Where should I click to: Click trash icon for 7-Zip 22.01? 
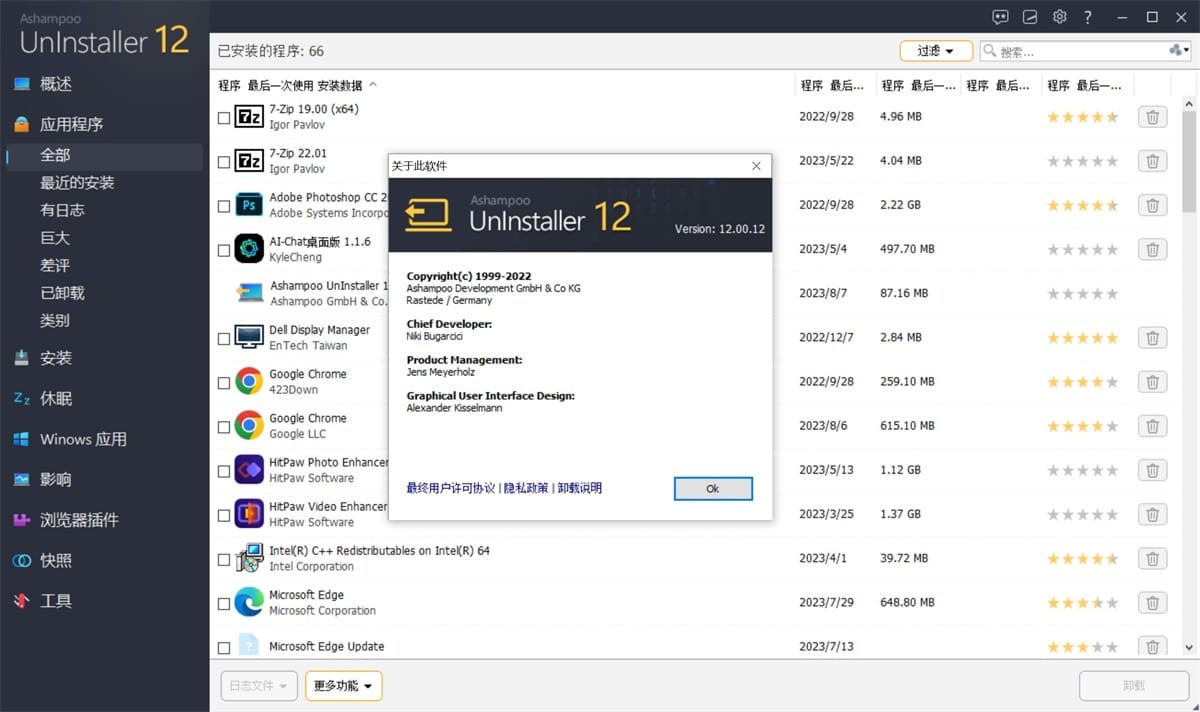pos(1152,161)
